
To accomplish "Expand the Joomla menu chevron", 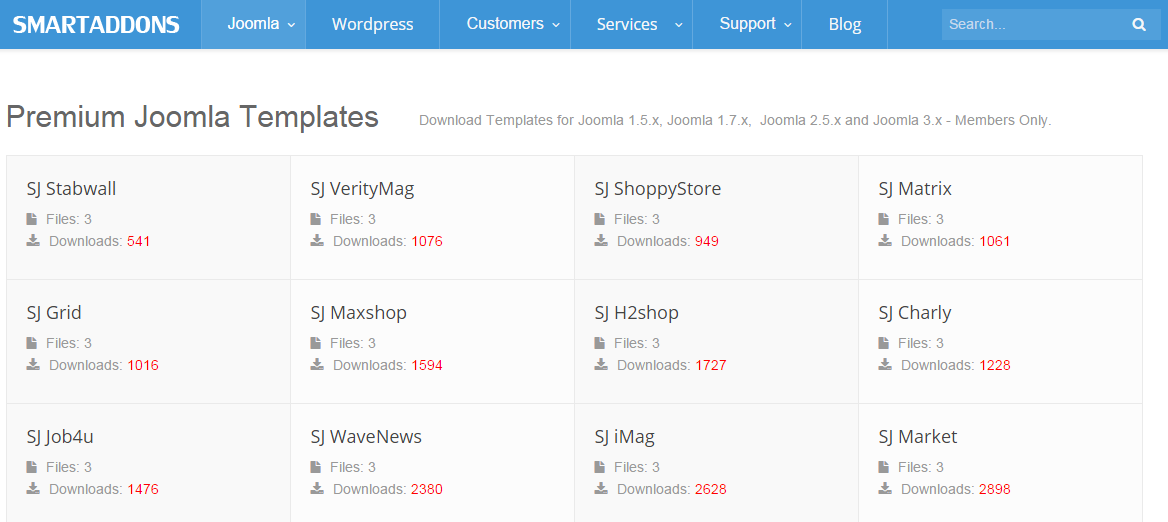I will point(289,25).
